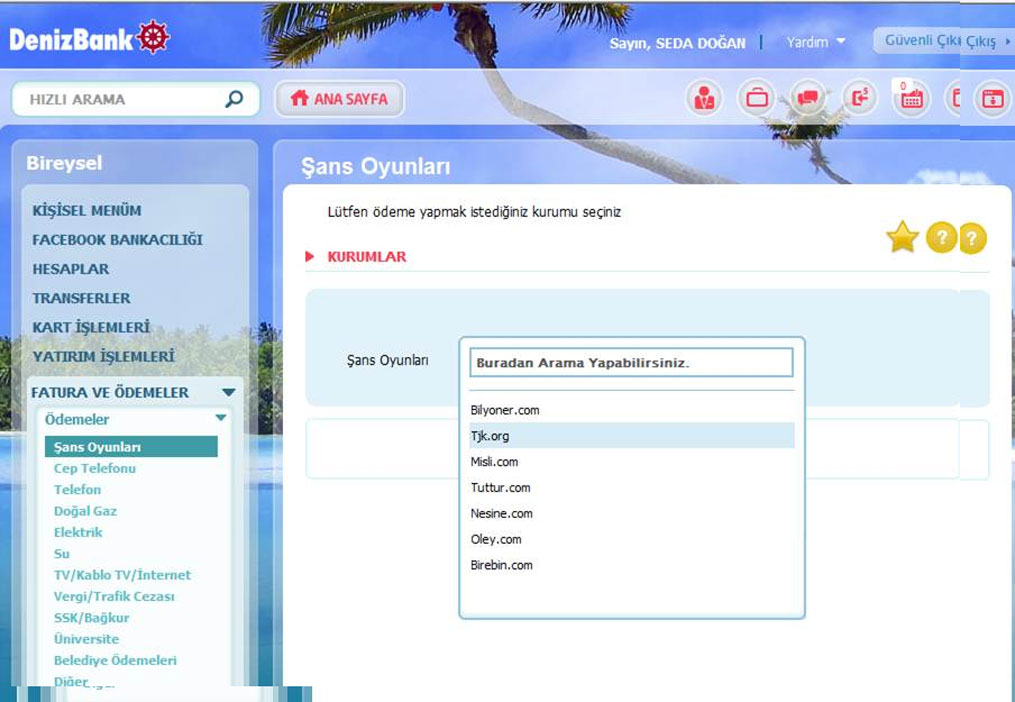
Task: Open the Yardım dropdown
Action: [816, 42]
